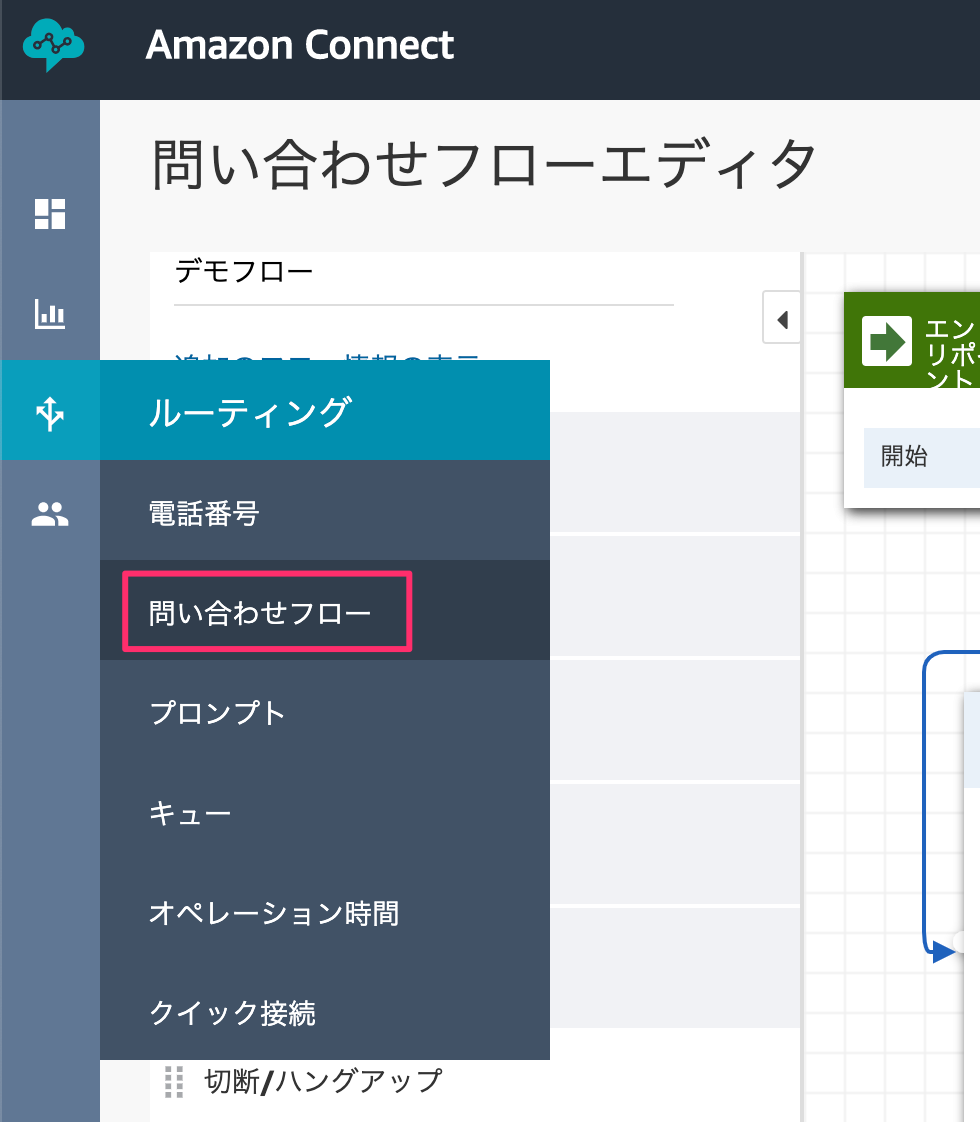
Task: Click the Amazon Connect cloud logo
Action: click(x=53, y=44)
